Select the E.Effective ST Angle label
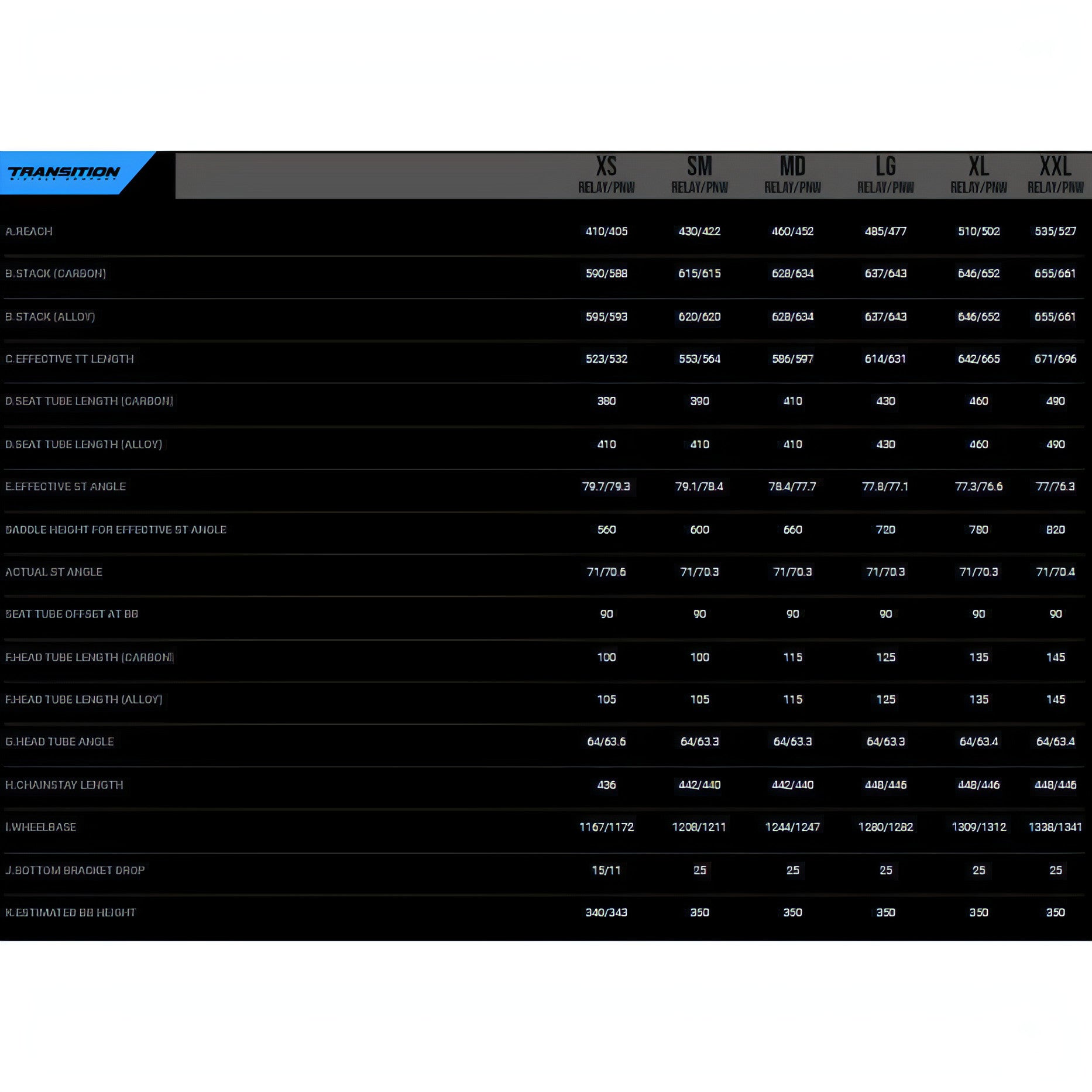 click(66, 486)
